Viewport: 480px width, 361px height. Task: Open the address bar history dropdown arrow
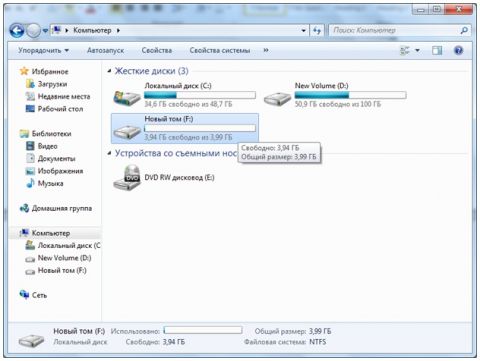[x=303, y=31]
